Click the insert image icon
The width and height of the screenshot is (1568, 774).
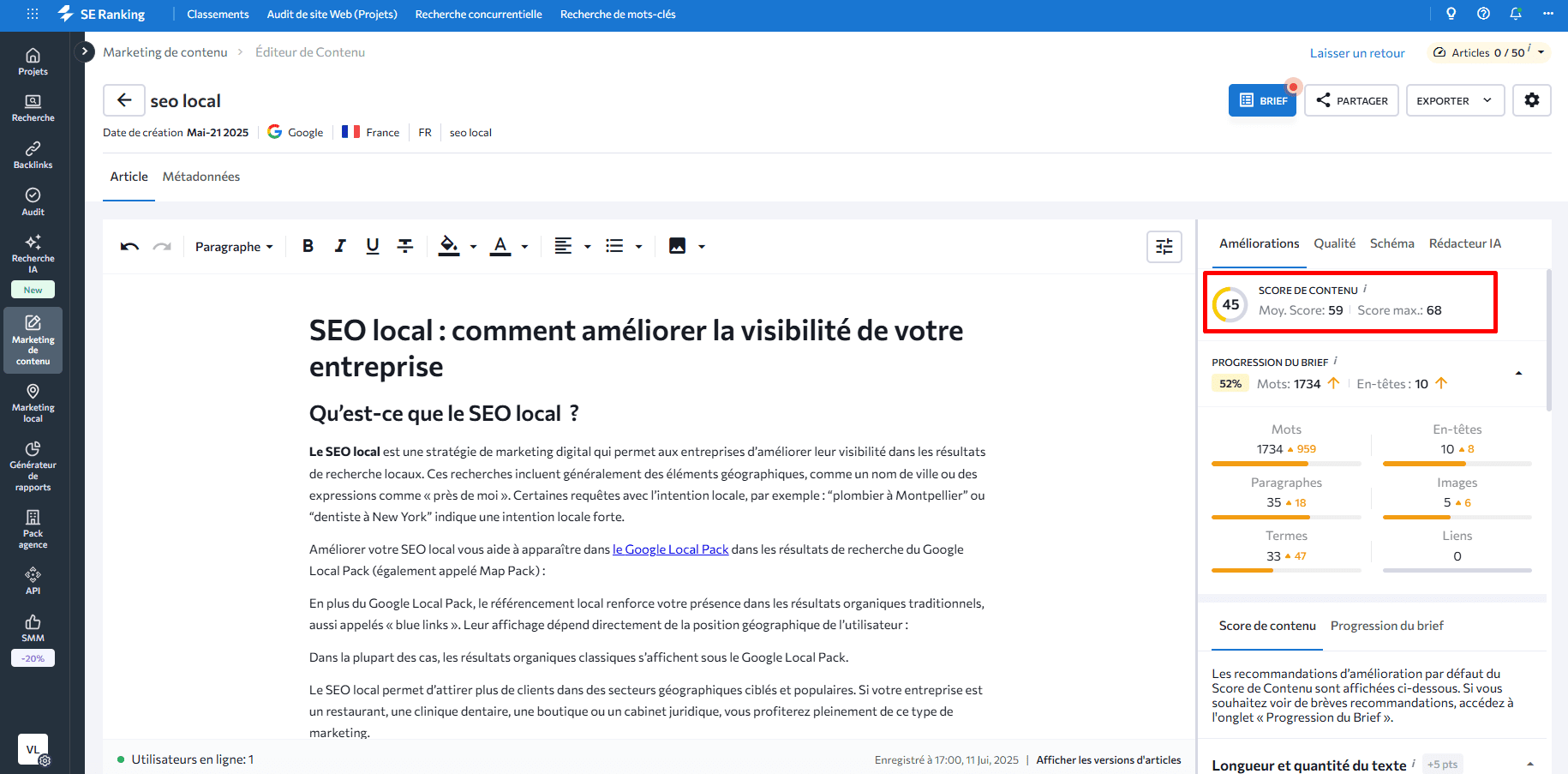(x=677, y=247)
